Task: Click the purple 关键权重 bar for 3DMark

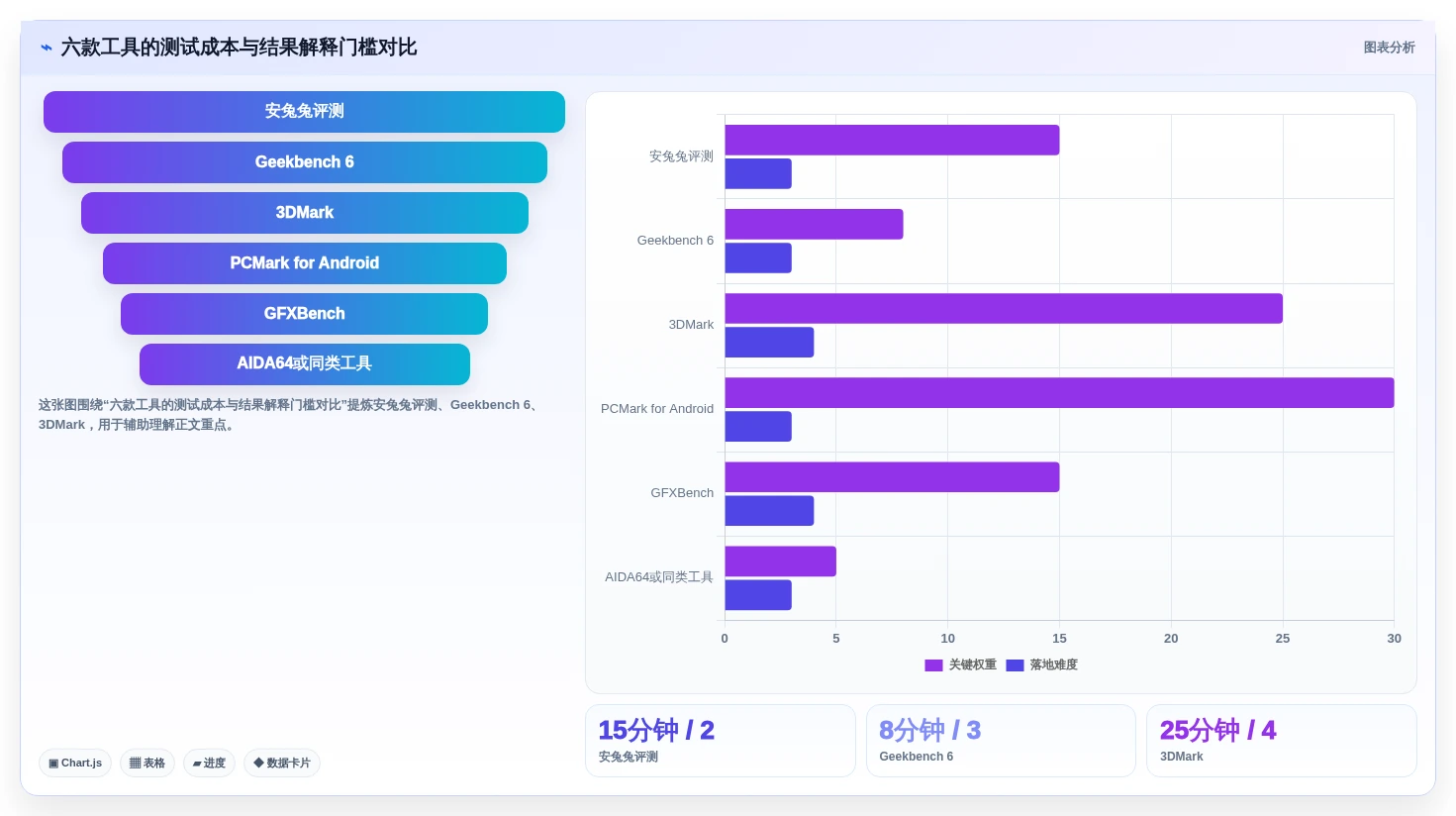Action: (x=1004, y=308)
